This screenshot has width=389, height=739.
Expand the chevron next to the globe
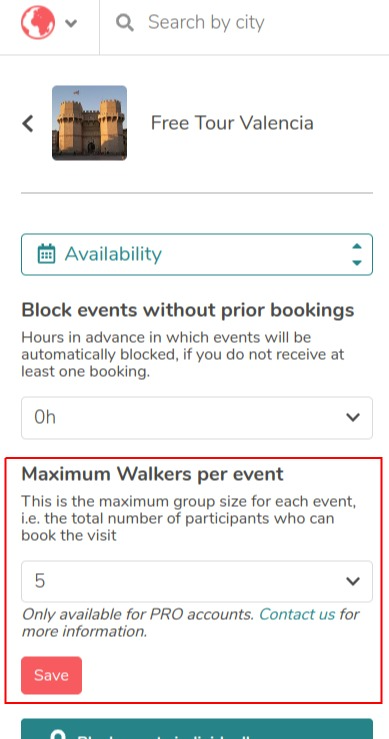(x=71, y=23)
